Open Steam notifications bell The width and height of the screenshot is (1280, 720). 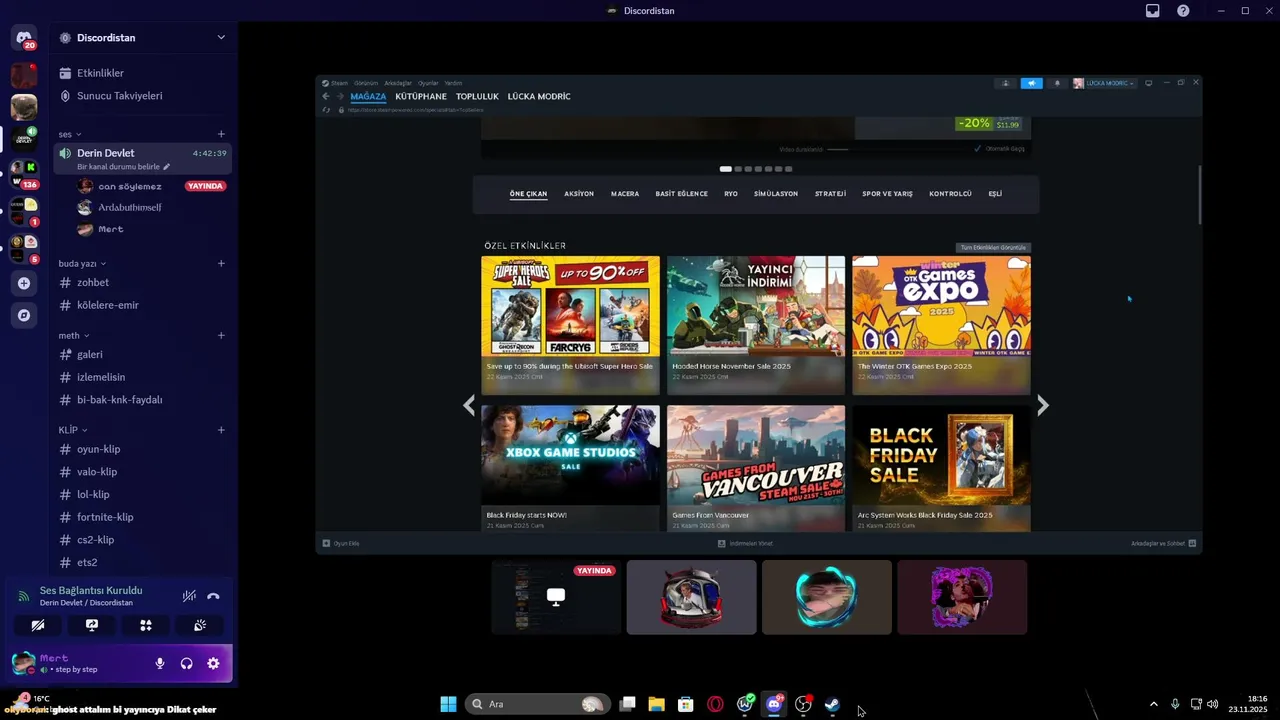coord(1057,83)
